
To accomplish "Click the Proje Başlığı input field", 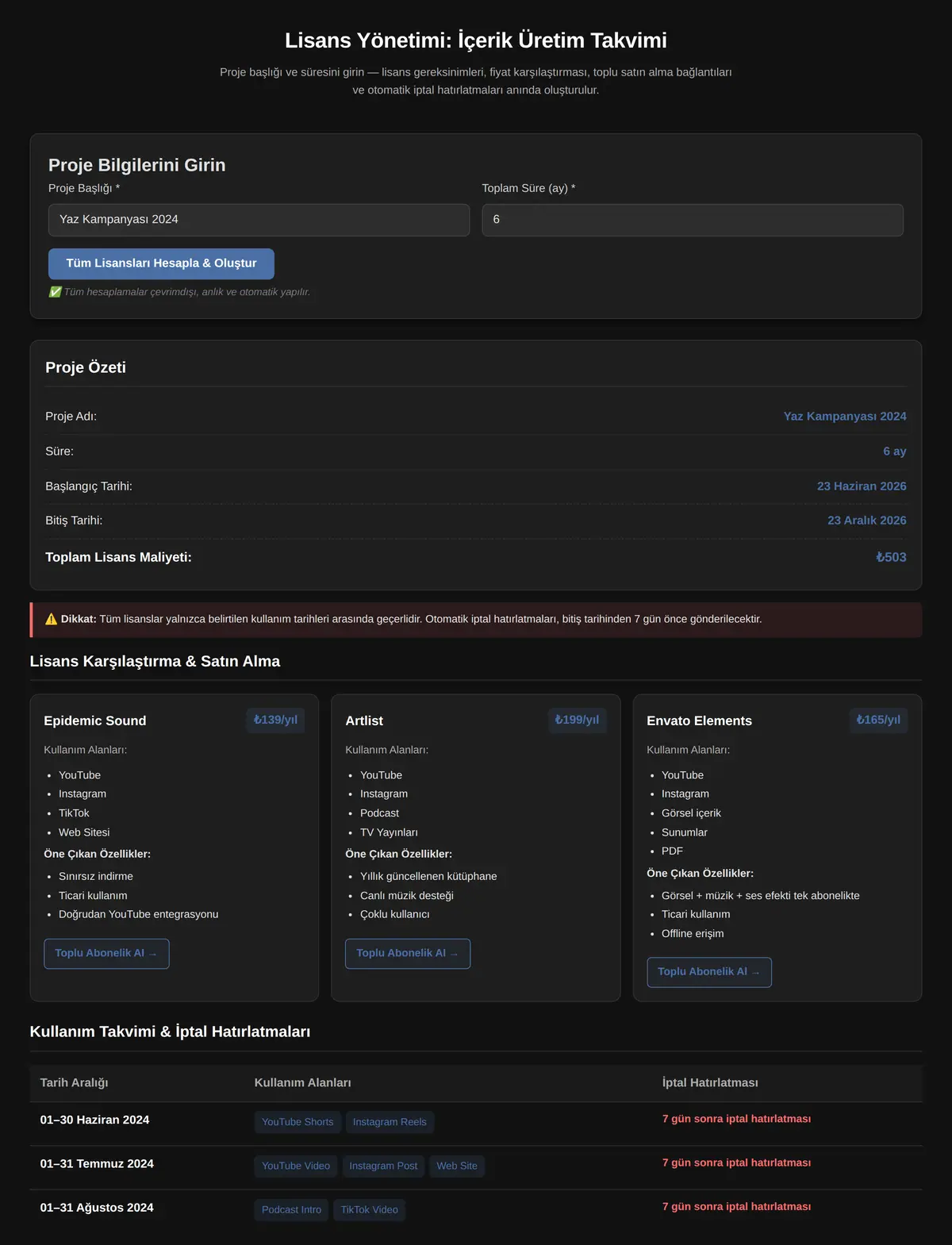I will coord(259,220).
